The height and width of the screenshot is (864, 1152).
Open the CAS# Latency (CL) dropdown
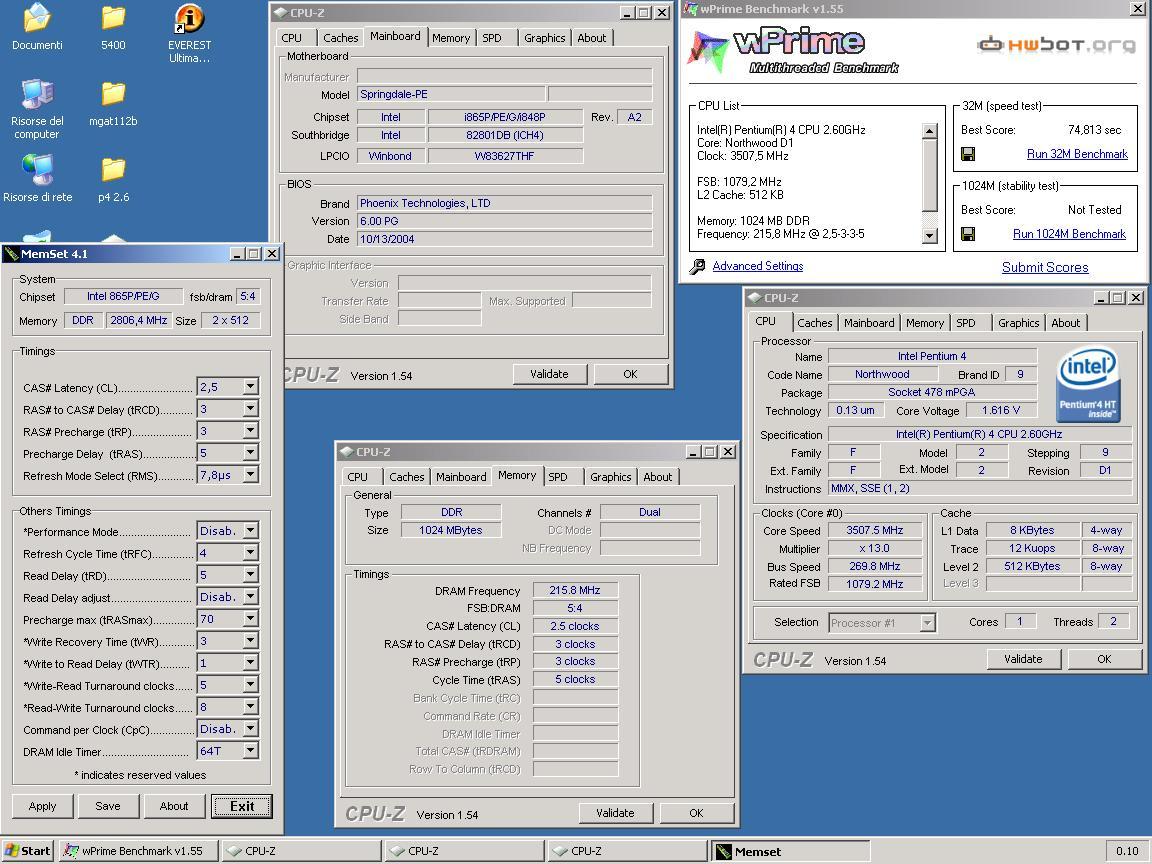251,386
